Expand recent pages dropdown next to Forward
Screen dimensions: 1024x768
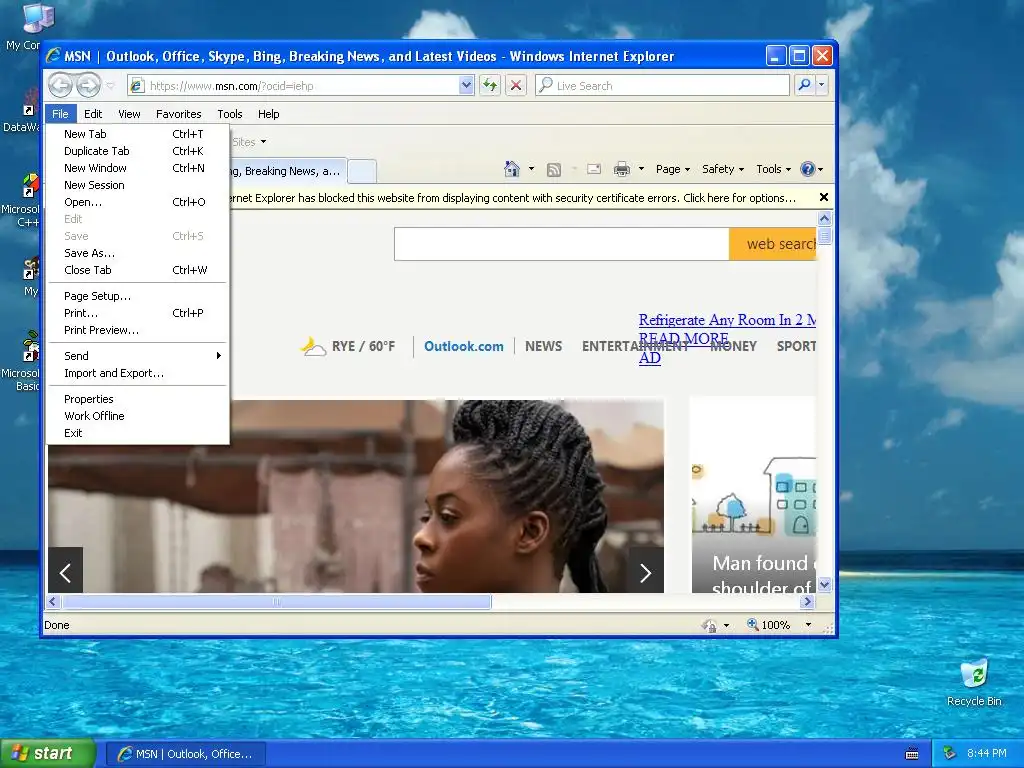(x=110, y=86)
